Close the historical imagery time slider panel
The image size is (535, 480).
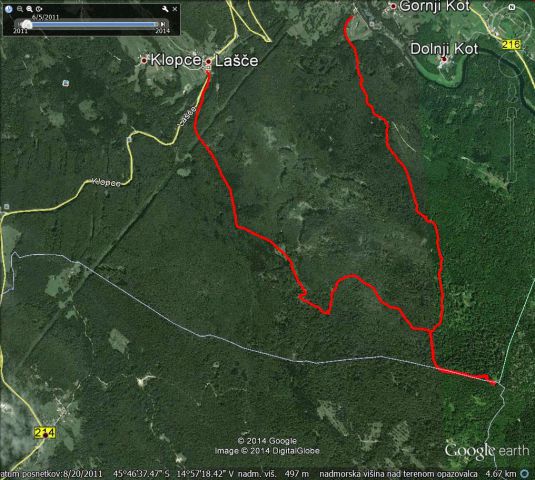(x=175, y=9)
